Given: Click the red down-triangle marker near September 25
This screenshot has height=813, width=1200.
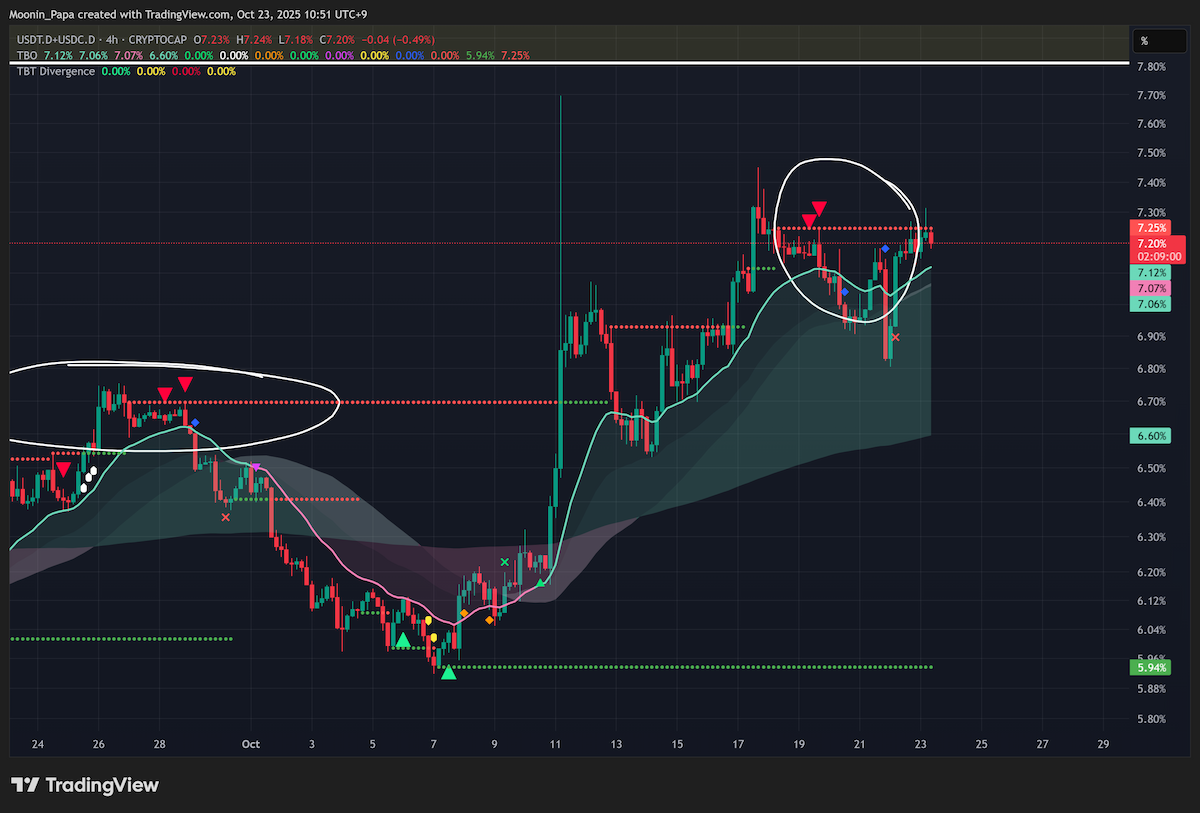Looking at the screenshot, I should coord(63,469).
